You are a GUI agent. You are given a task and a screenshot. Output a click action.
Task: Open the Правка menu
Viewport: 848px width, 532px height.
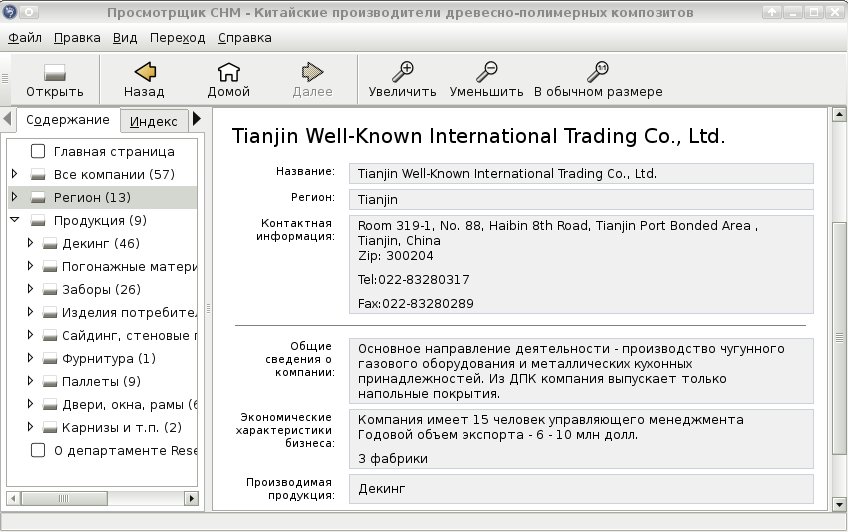pyautogui.click(x=77, y=38)
